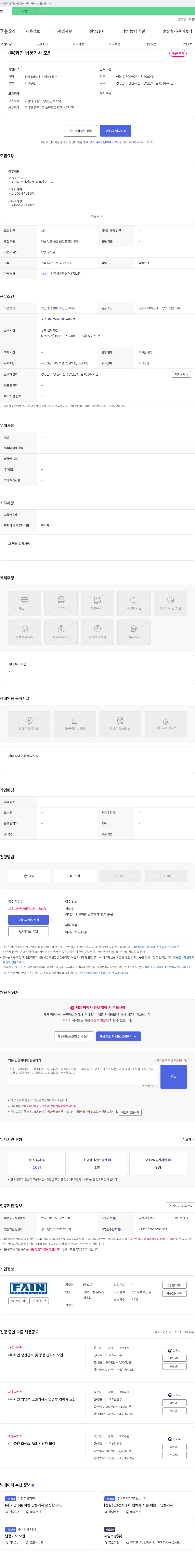Viewport: 195px width, 1568px height.
Task: Click the blue 전송 button
Action: (x=174, y=1077)
